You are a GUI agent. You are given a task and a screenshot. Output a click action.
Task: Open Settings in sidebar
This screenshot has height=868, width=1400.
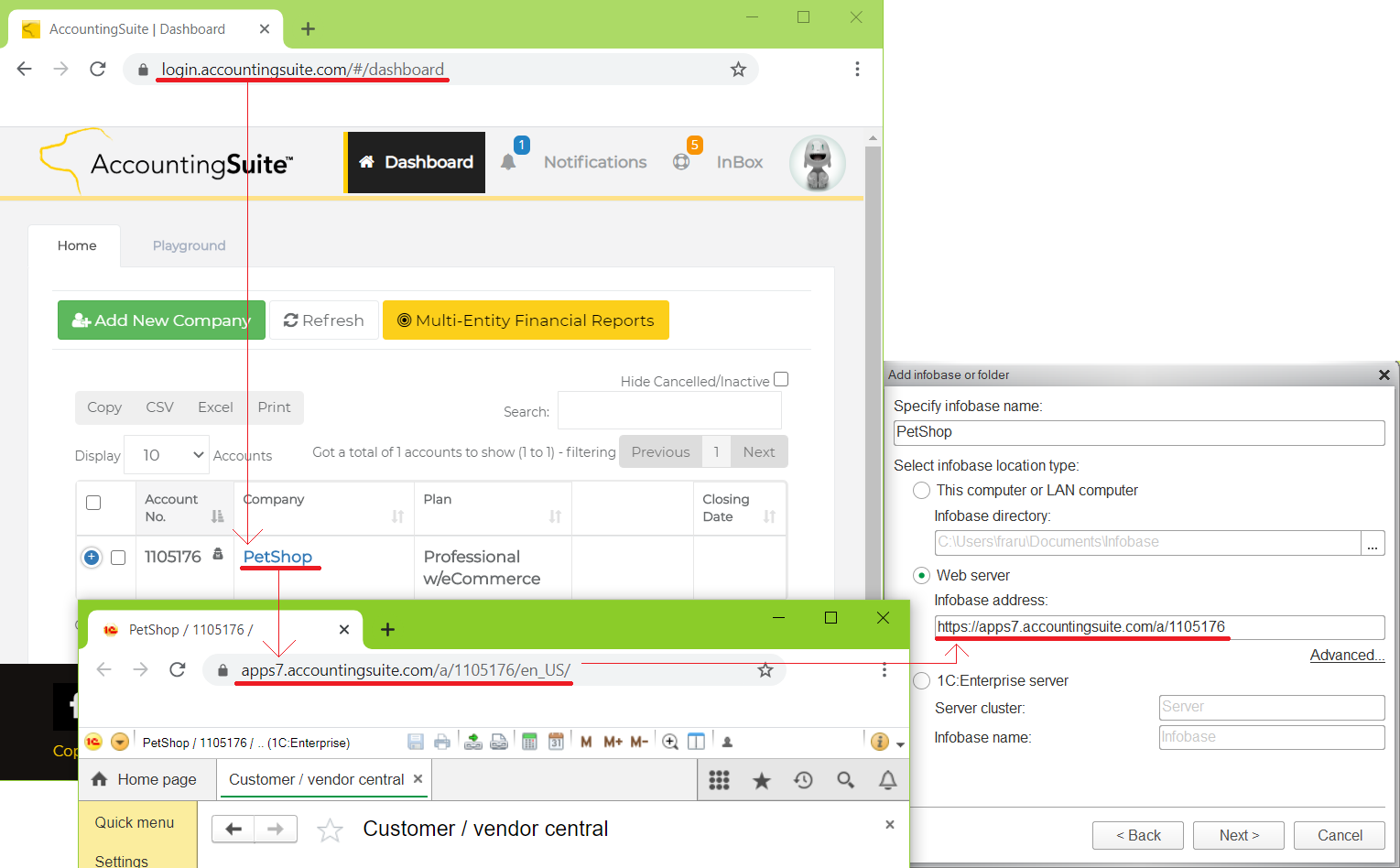tap(121, 861)
